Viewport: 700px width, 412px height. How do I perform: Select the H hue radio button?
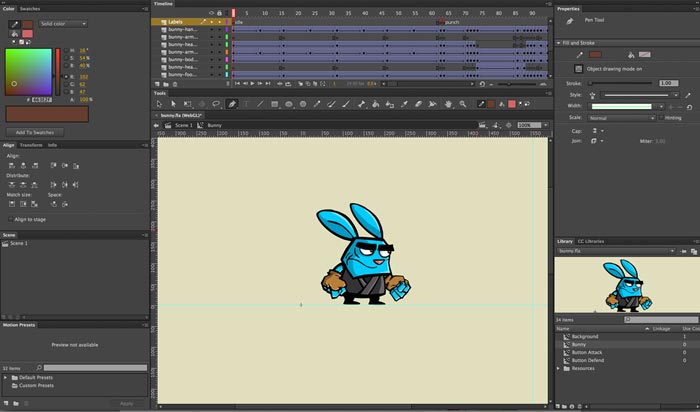[66, 50]
